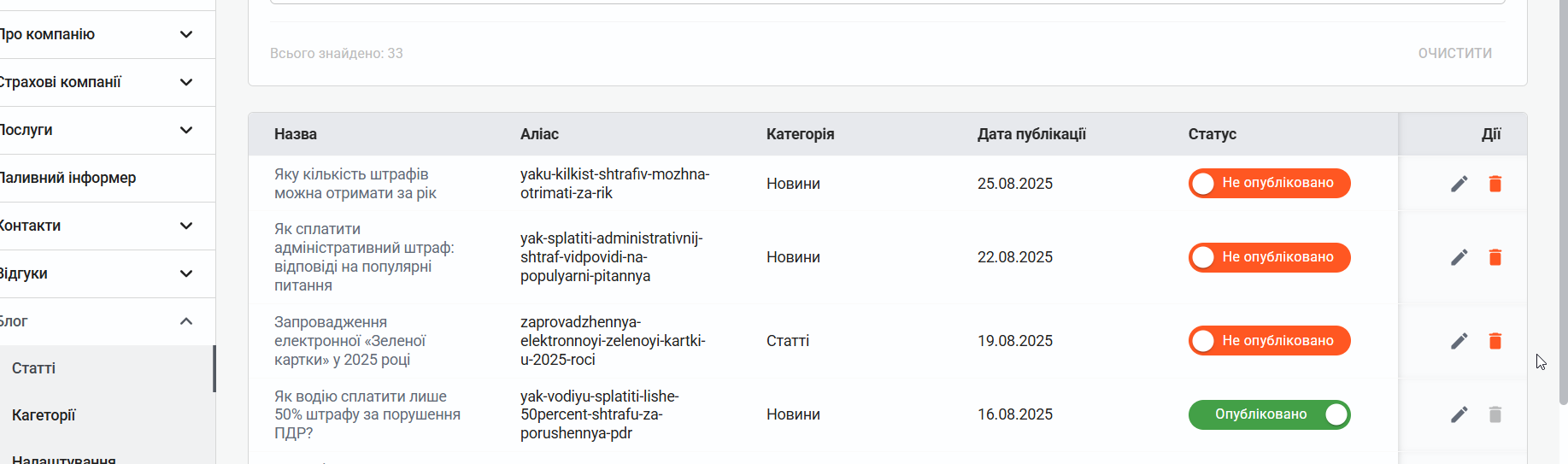Click the greyed trash icon for the 16.08.2025 article
This screenshot has height=464, width=1568.
(x=1495, y=414)
